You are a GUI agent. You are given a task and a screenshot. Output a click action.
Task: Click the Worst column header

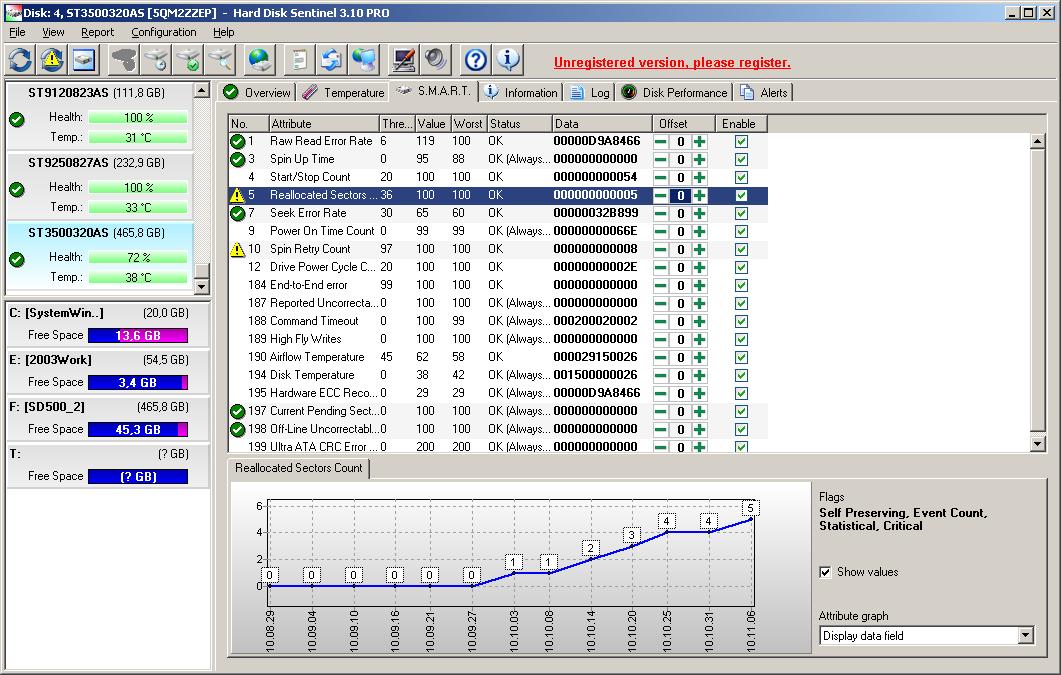click(468, 124)
